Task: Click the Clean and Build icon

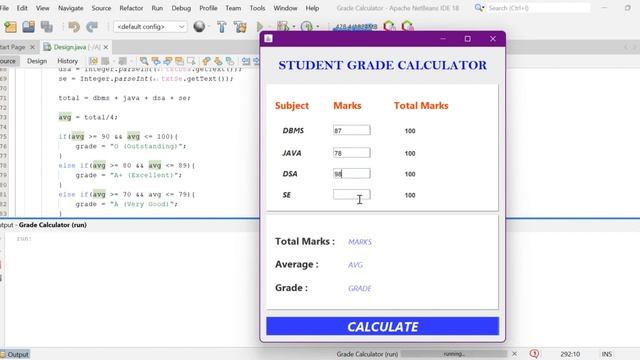Action: coord(240,27)
